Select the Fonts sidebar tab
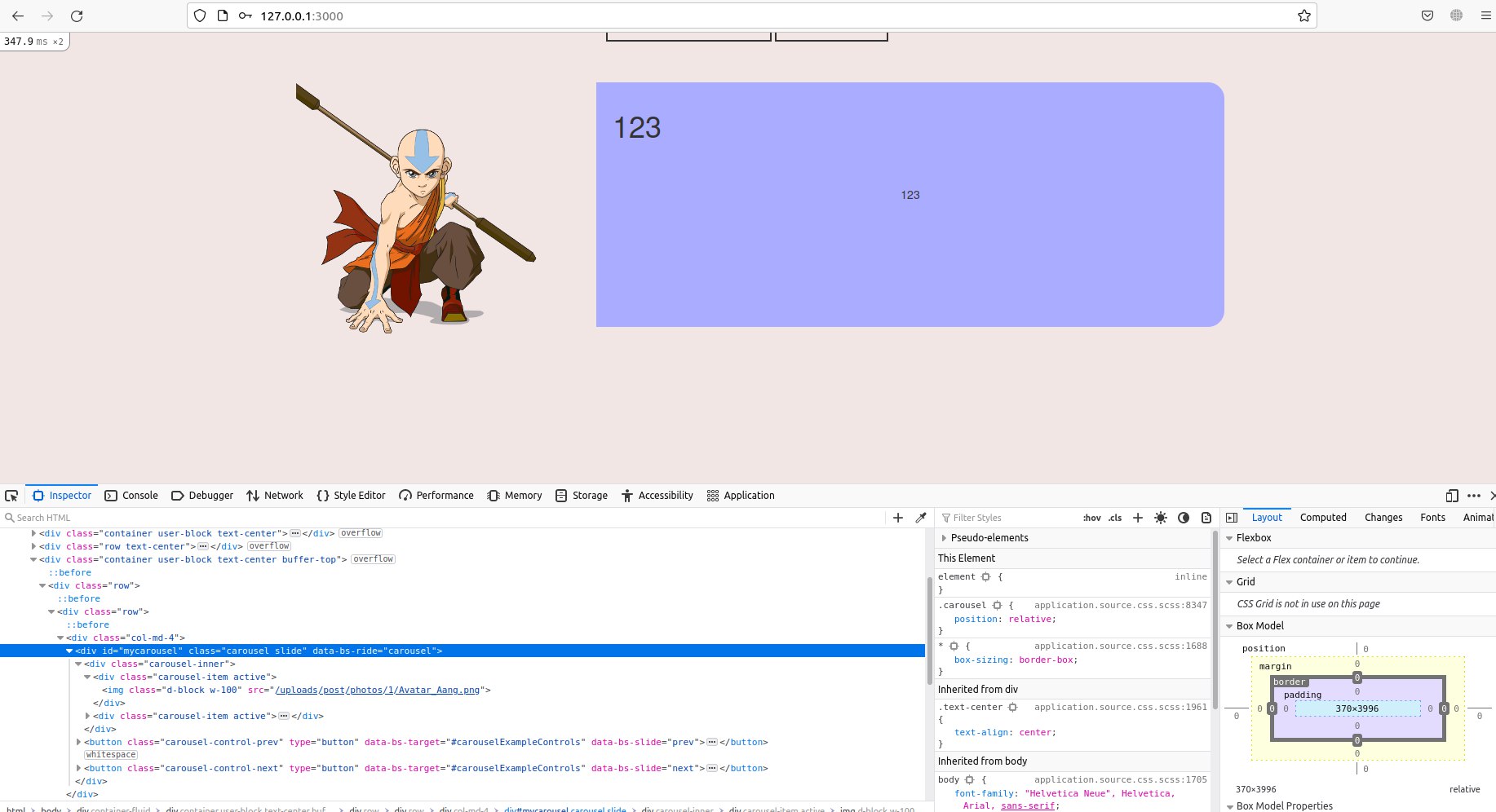 tap(1432, 518)
